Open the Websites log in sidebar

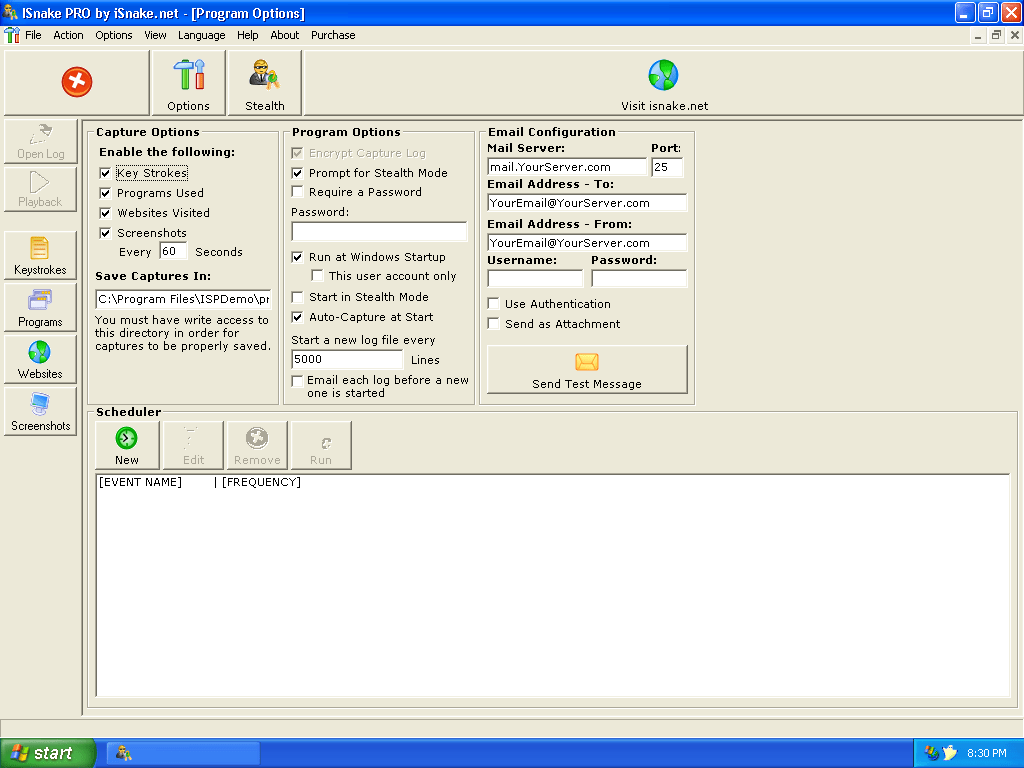point(40,360)
